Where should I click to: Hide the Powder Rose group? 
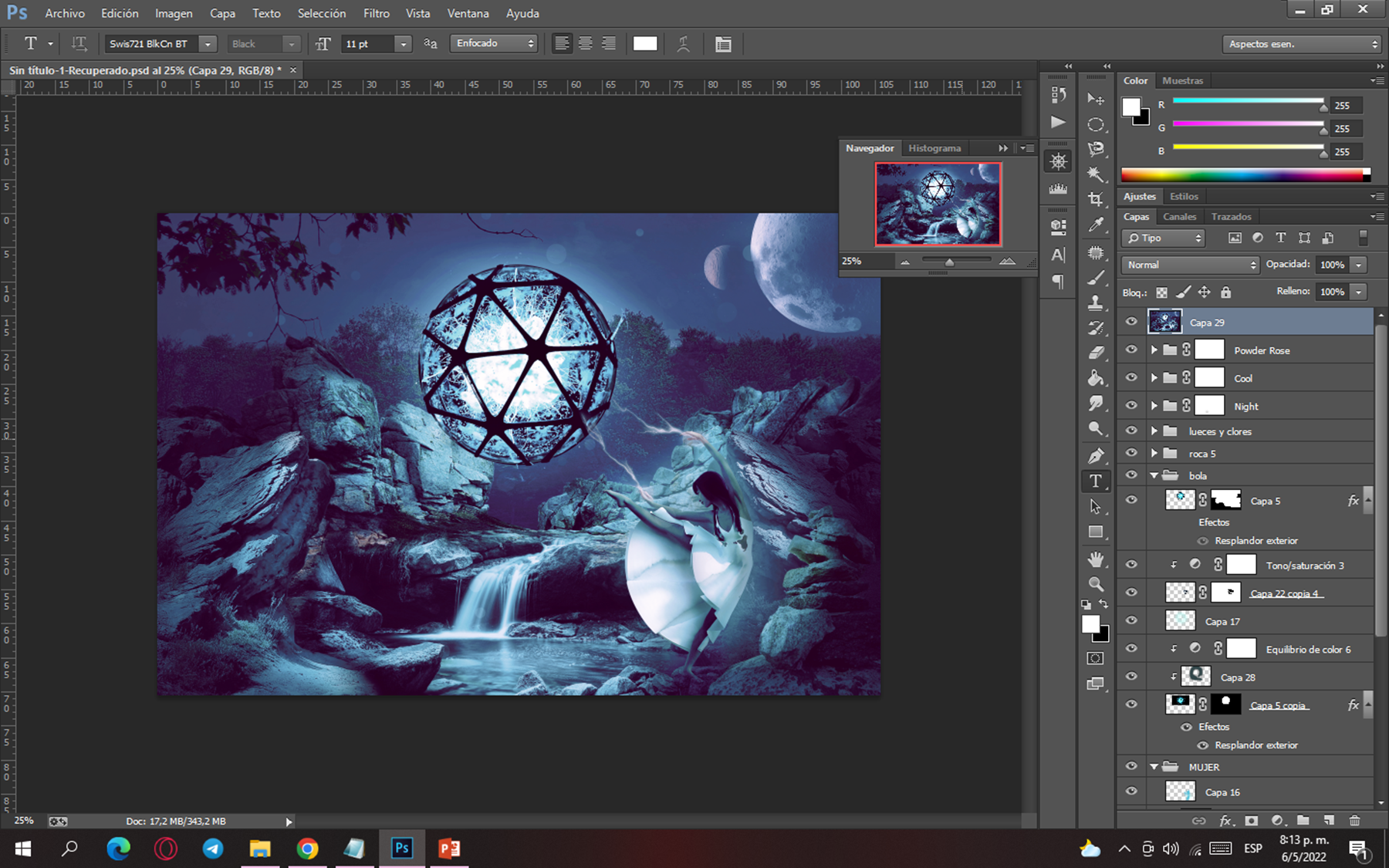point(1131,350)
